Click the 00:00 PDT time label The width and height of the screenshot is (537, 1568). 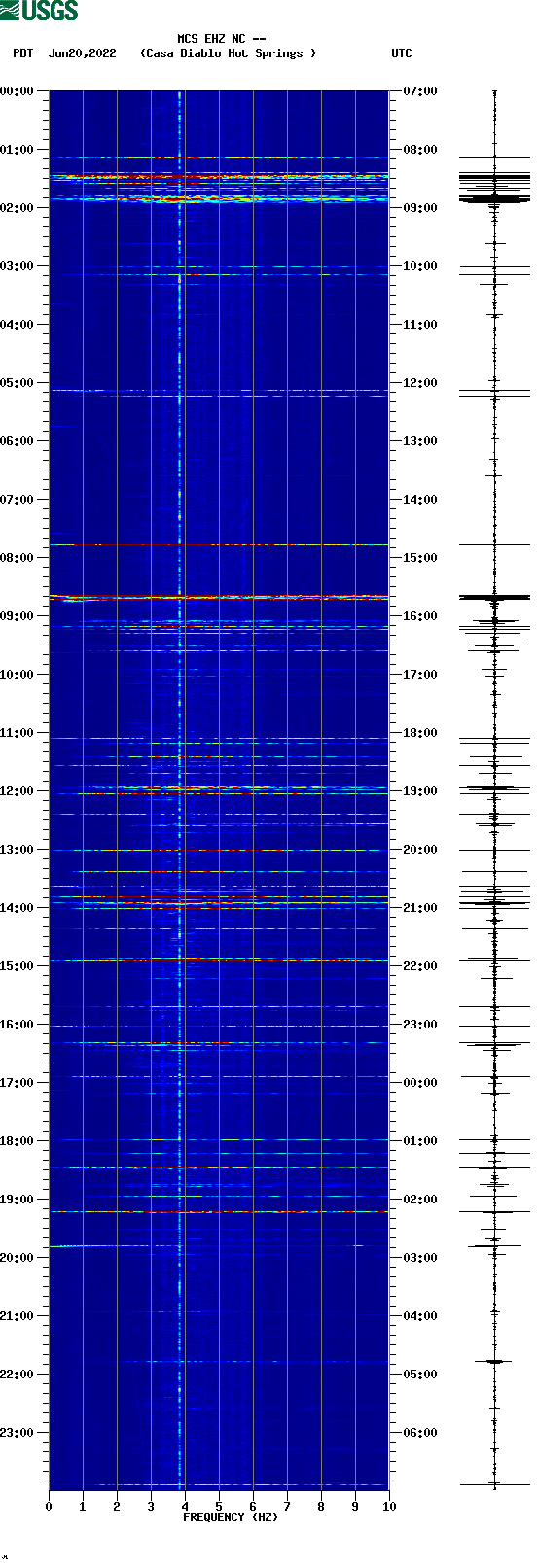tap(18, 91)
